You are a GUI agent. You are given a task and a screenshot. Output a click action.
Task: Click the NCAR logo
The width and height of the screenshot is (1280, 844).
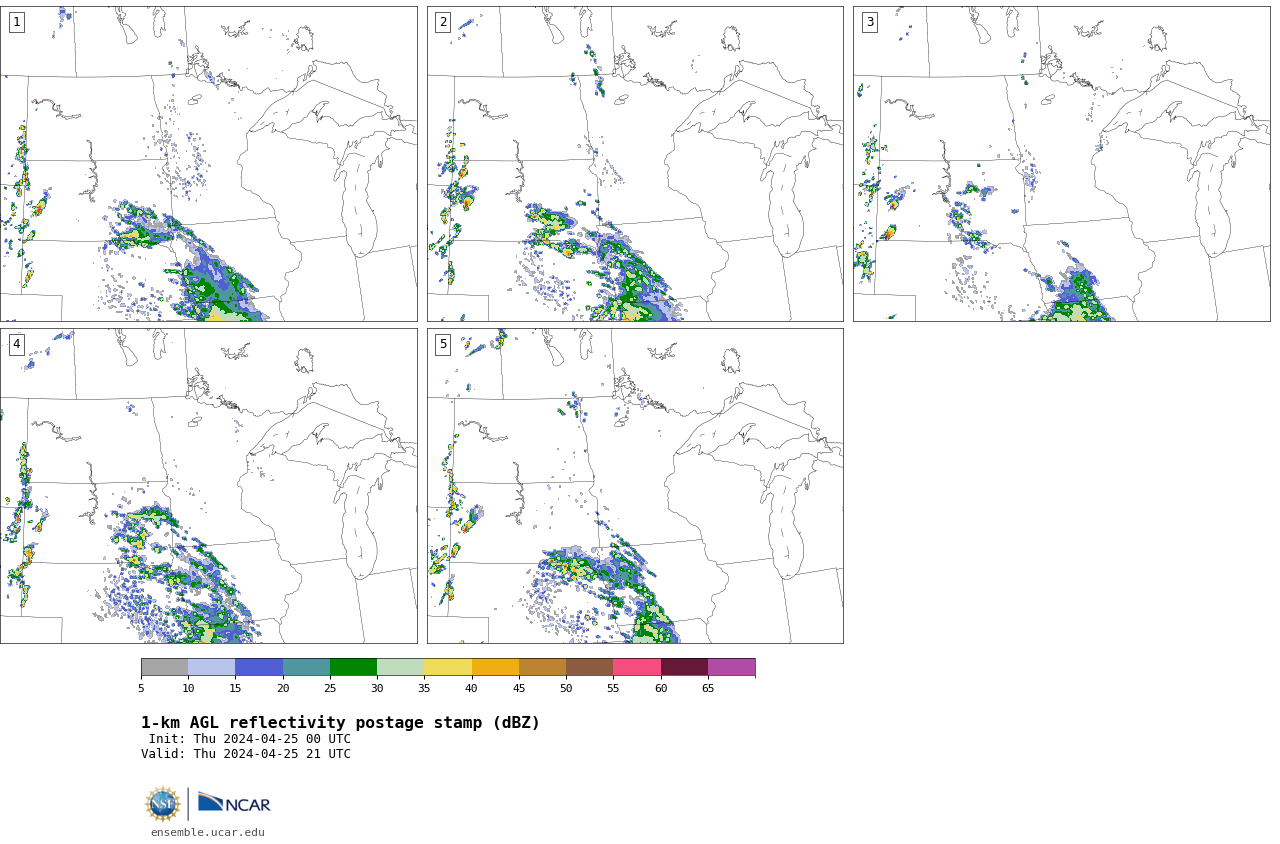pyautogui.click(x=234, y=803)
